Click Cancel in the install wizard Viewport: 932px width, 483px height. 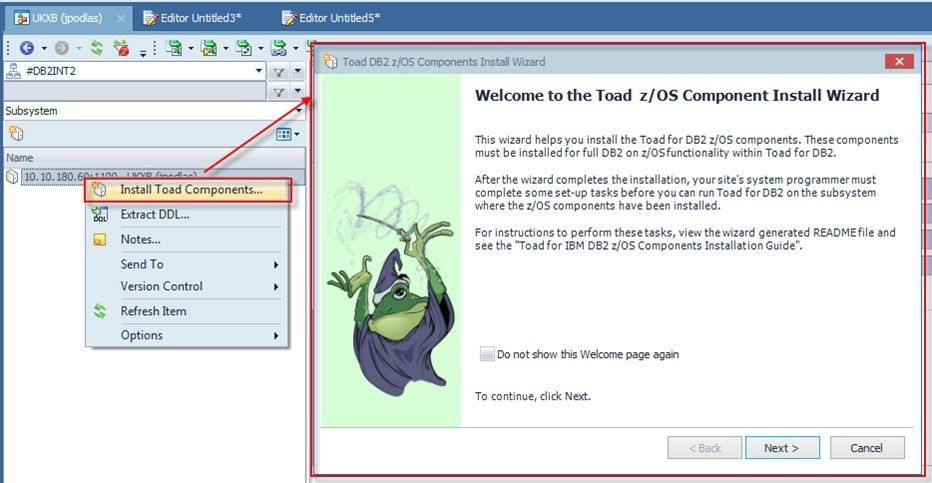[x=867, y=448]
